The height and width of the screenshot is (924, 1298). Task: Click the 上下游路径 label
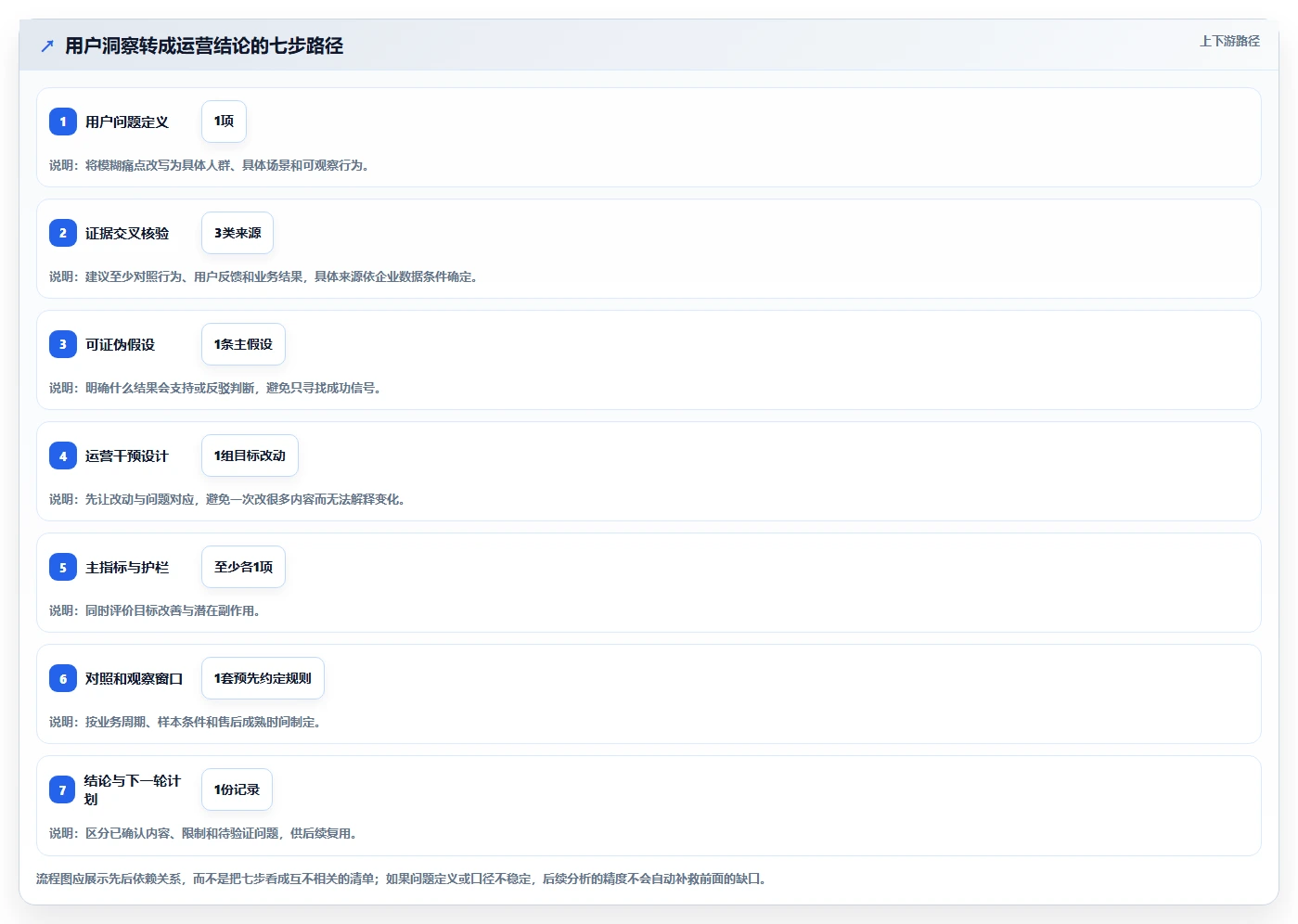pyautogui.click(x=1229, y=41)
